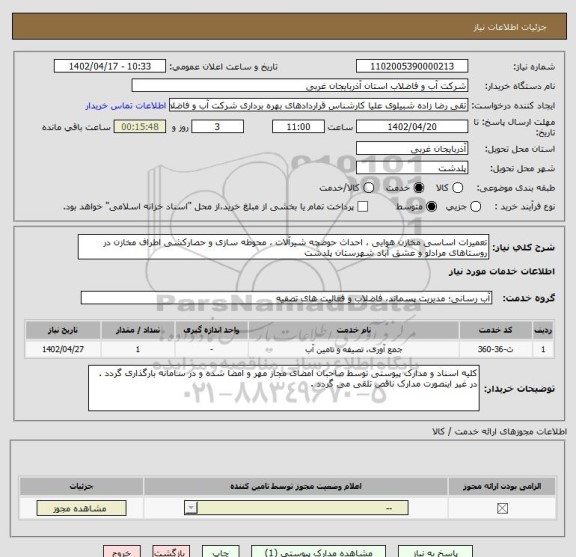The image size is (576, 557).
Task: Click the need date cell 1402/04/27
Action: click(x=63, y=349)
